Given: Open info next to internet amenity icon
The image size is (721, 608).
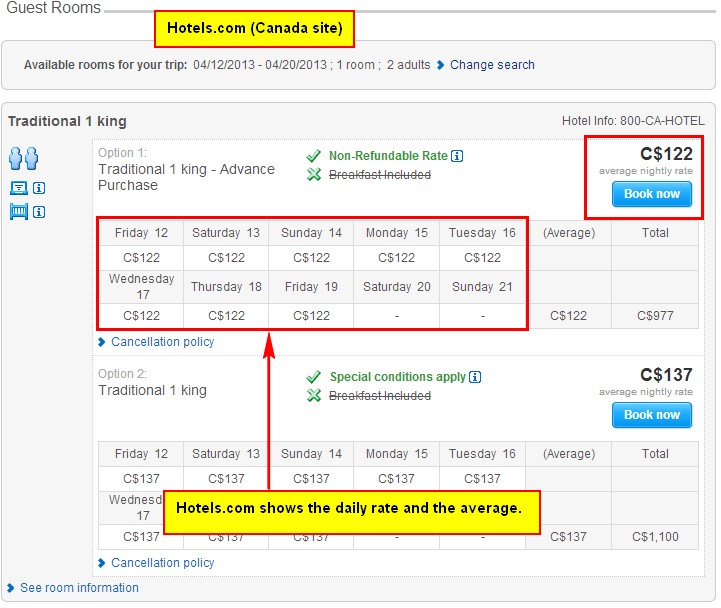Looking at the screenshot, I should pyautogui.click(x=39, y=188).
